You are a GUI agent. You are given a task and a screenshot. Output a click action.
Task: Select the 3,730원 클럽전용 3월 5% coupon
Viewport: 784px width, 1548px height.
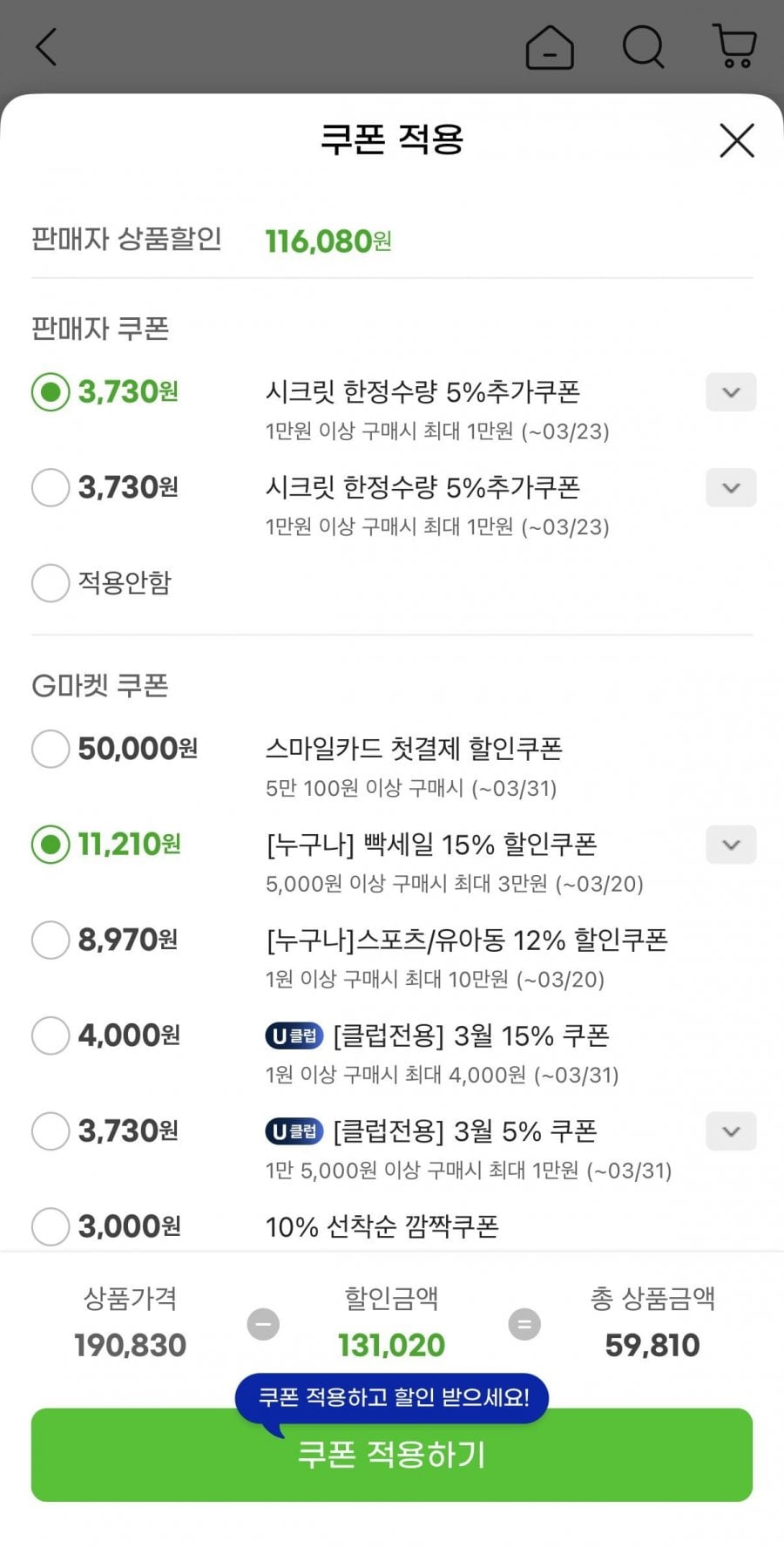coord(51,1131)
